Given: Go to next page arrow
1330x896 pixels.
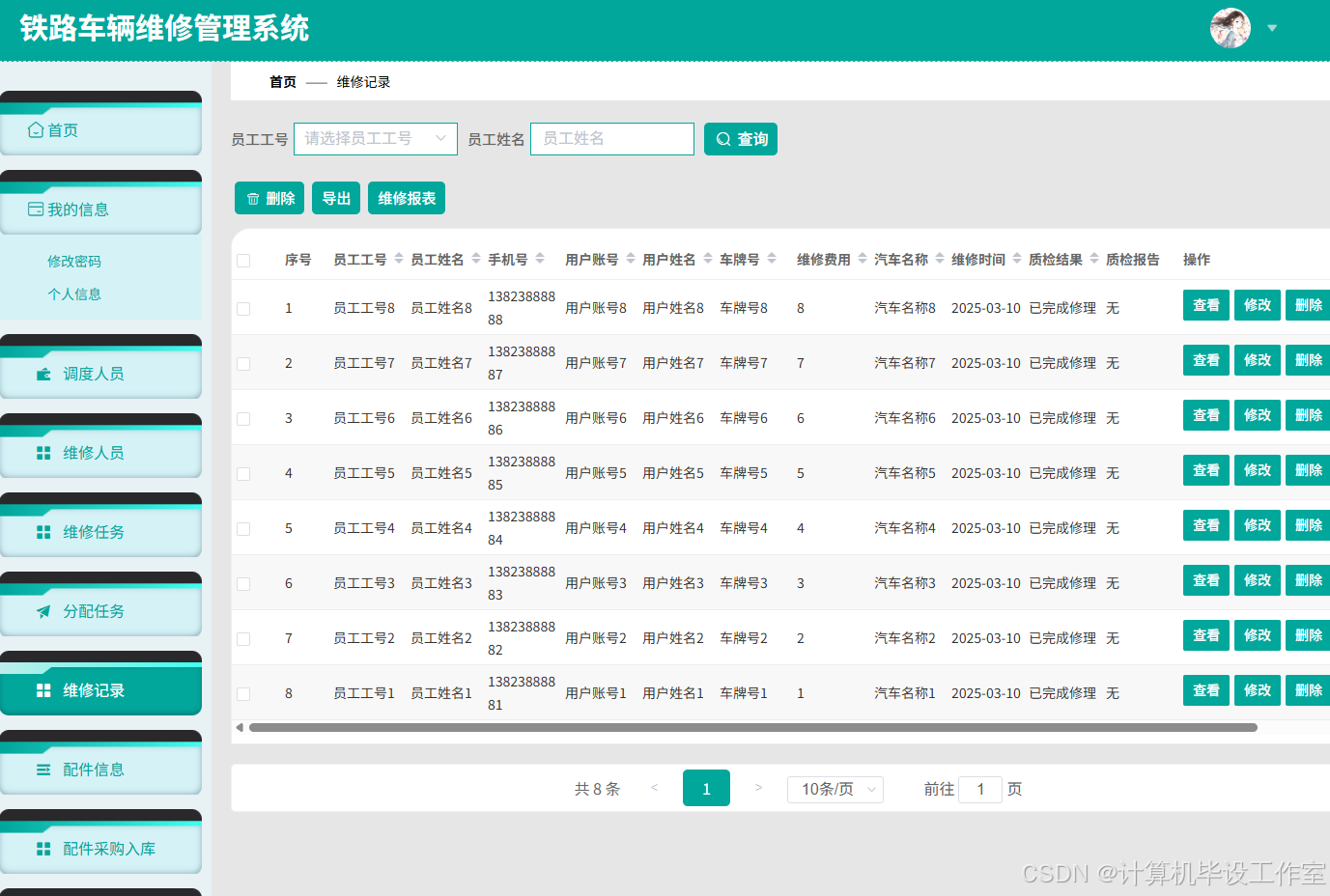Looking at the screenshot, I should 758,788.
